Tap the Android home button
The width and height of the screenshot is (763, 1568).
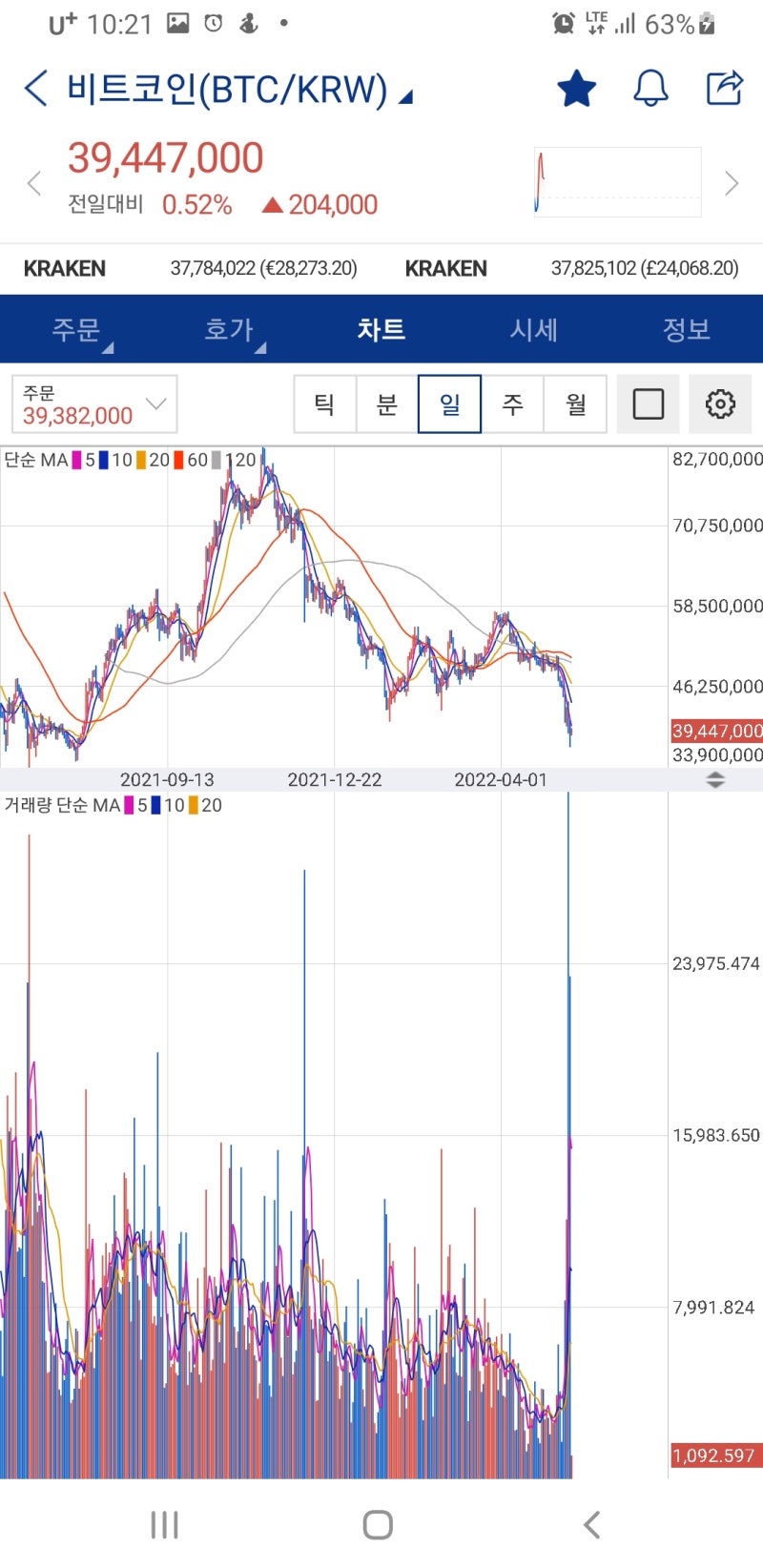coord(378,1524)
